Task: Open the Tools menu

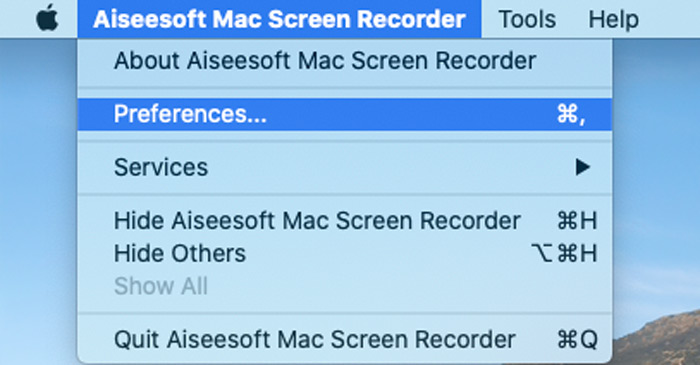Action: pyautogui.click(x=527, y=19)
